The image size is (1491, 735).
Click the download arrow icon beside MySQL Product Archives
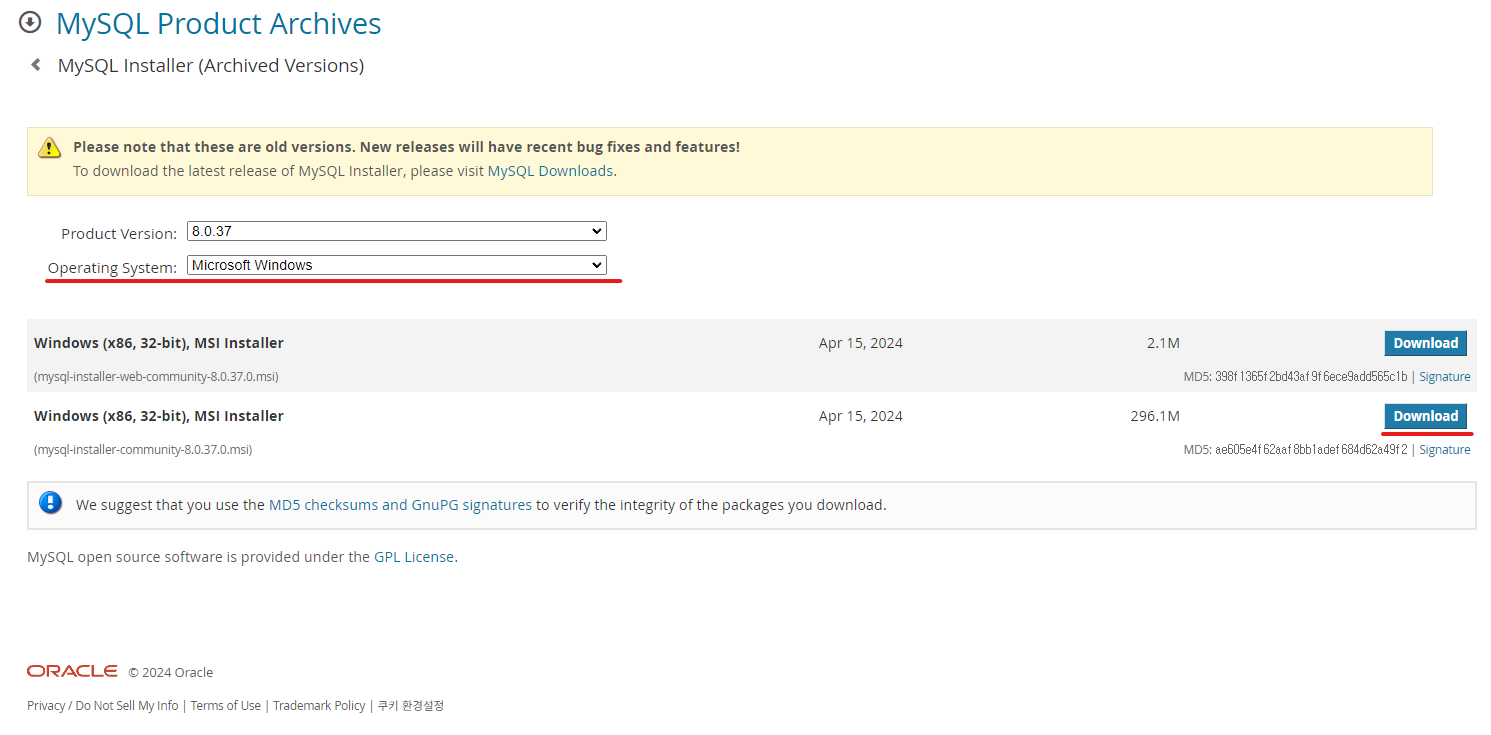(x=31, y=22)
